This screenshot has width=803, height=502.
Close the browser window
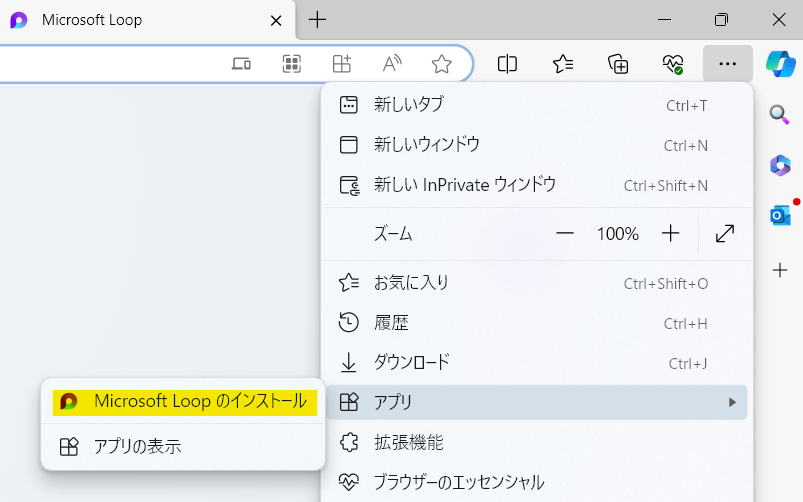pos(779,20)
